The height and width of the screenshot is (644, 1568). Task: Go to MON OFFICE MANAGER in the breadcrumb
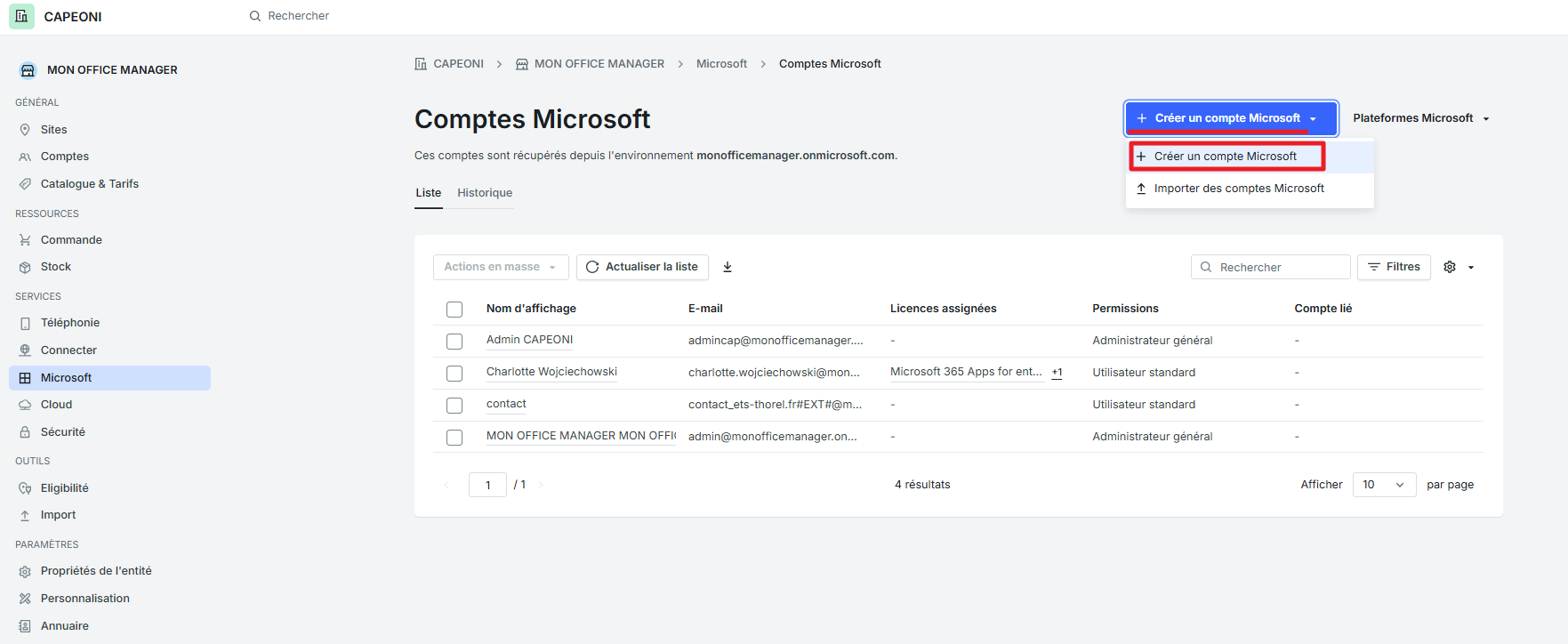599,64
